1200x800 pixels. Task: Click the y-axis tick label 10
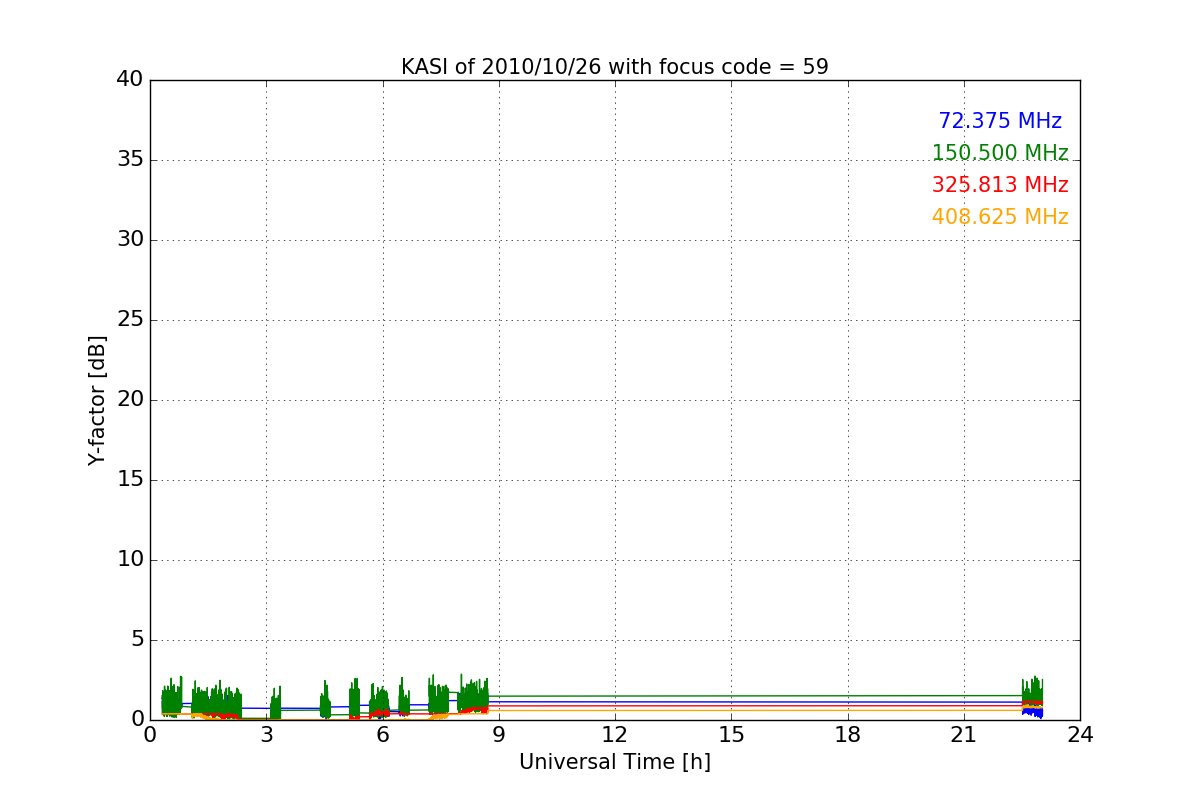pyautogui.click(x=130, y=560)
